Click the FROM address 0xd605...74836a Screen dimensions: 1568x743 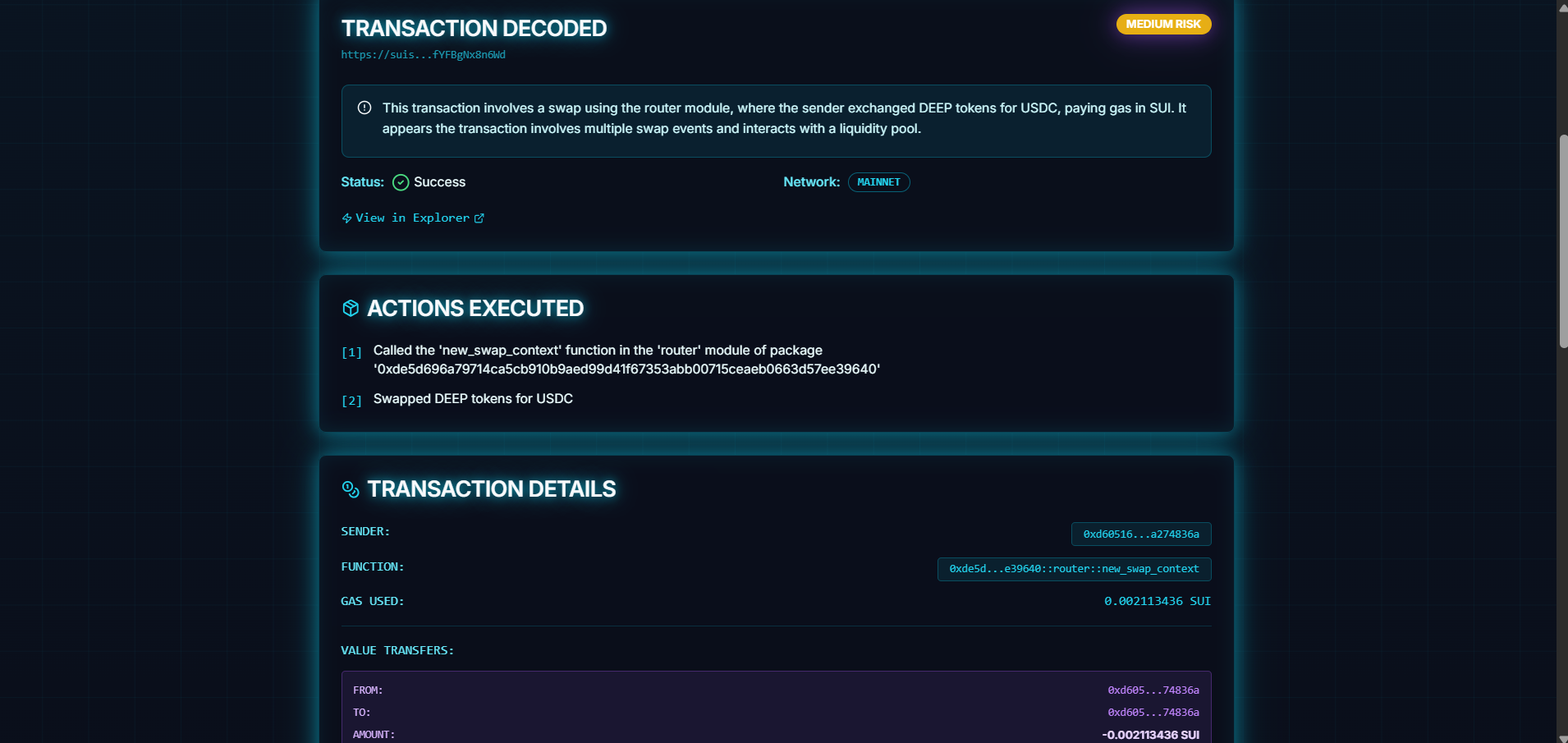(x=1153, y=690)
